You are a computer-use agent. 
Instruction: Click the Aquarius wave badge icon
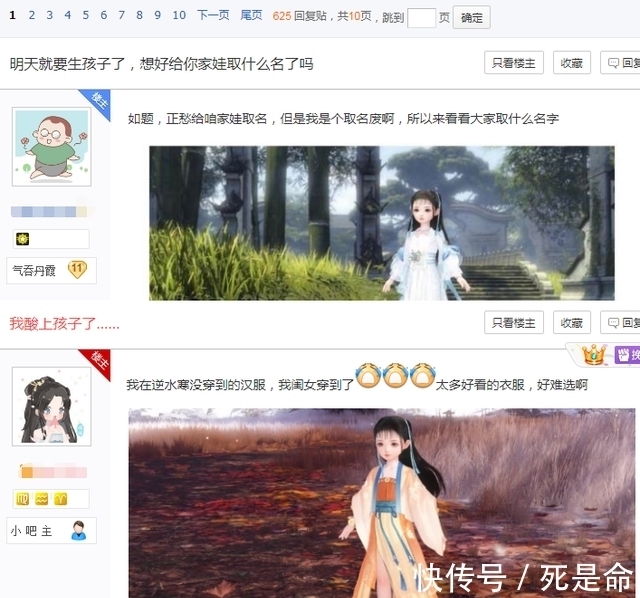point(42,499)
